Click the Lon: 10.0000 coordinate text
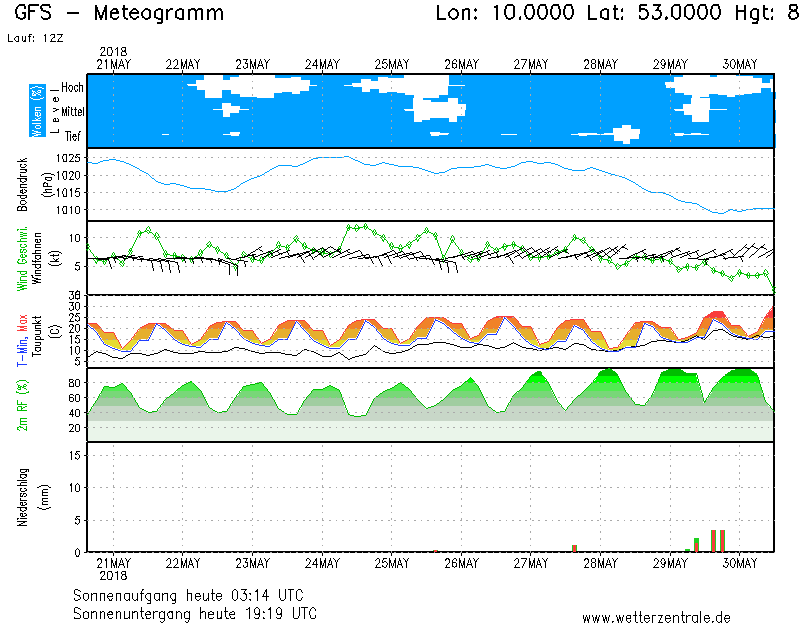This screenshot has width=800, height=625. [x=505, y=14]
